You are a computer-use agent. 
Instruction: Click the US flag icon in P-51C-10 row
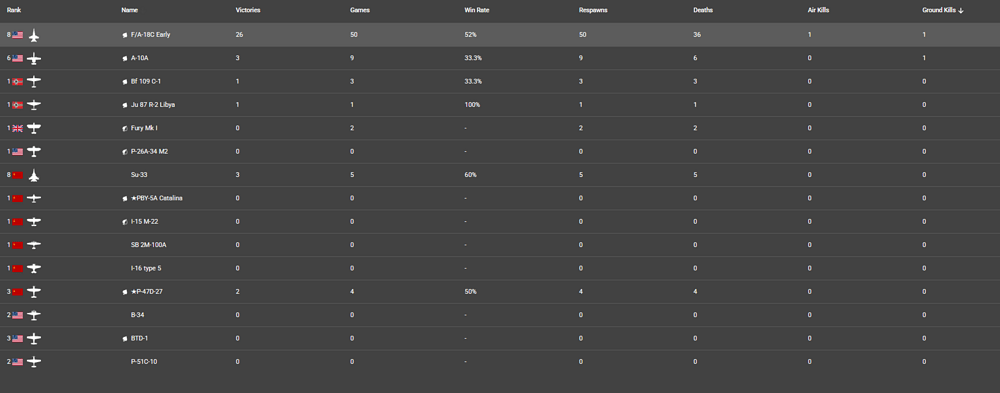17,362
